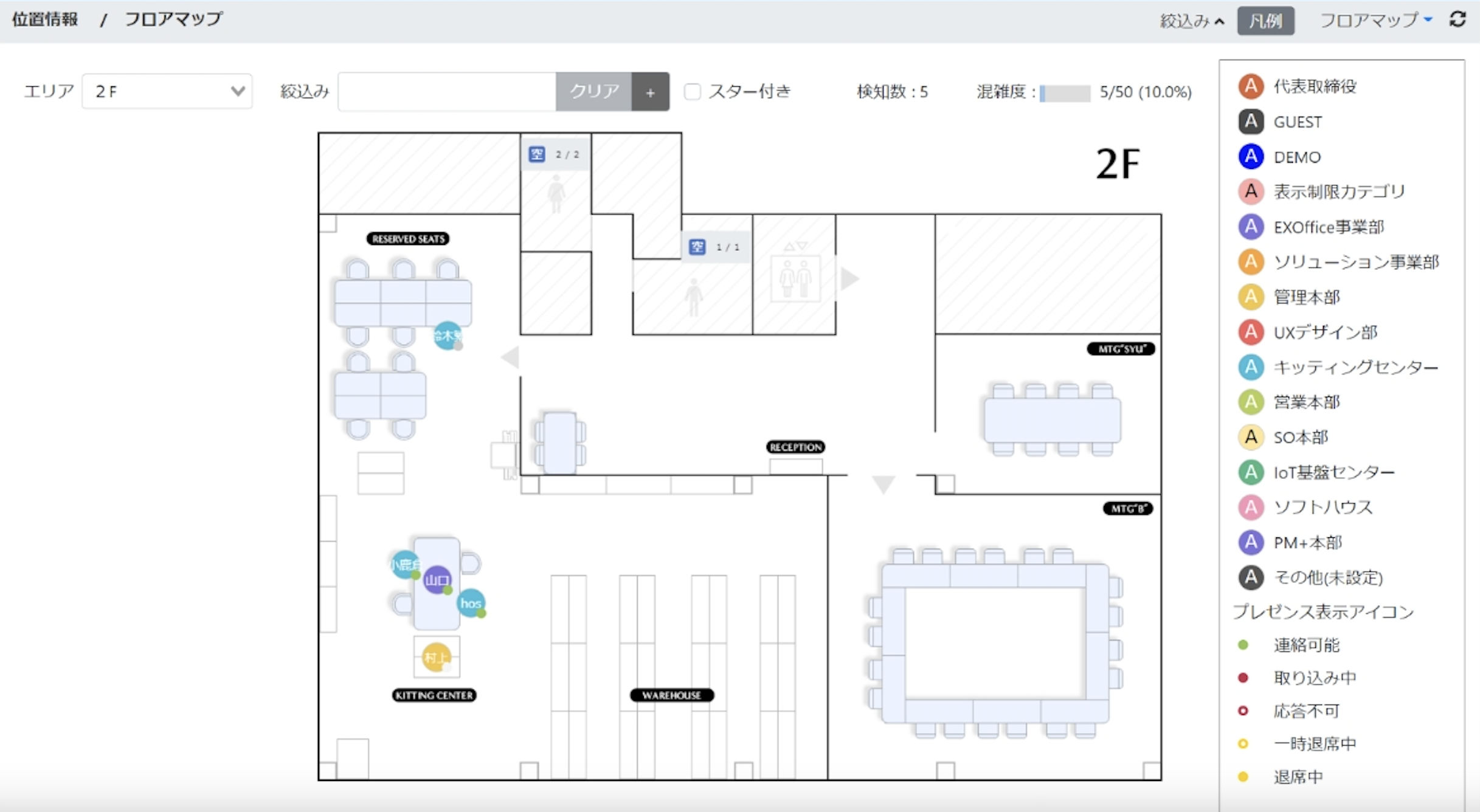Toggle the 凡例 legend panel off
This screenshot has height=812, width=1480.
1265,21
